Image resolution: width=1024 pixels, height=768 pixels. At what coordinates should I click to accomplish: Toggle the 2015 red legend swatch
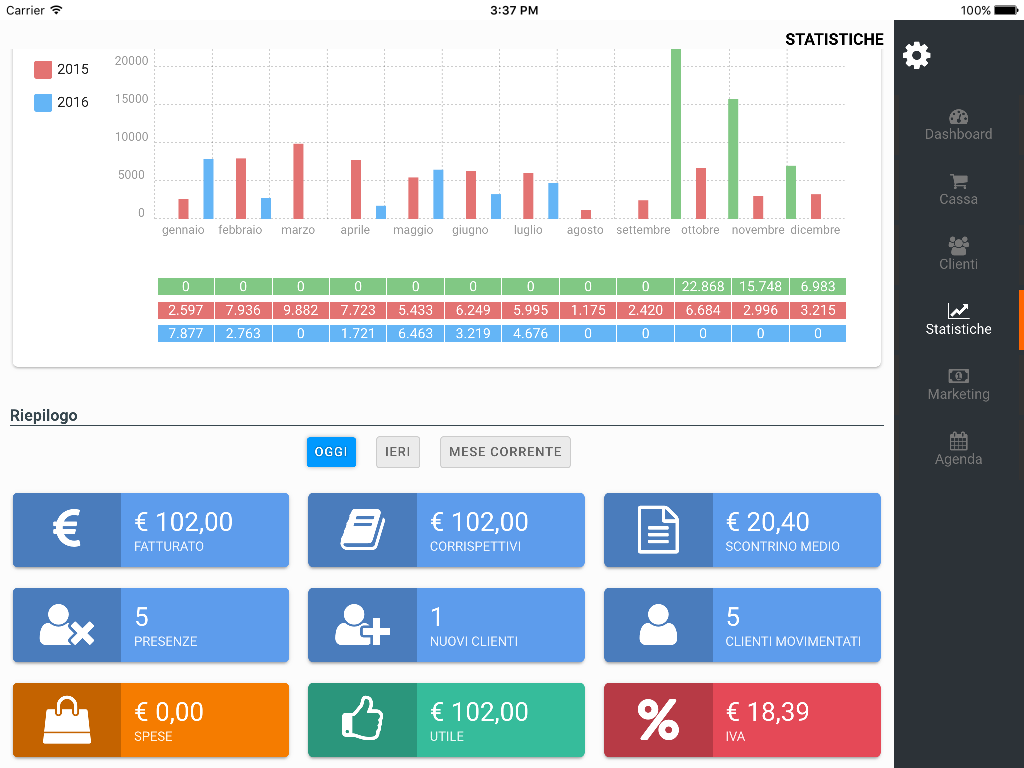click(43, 69)
